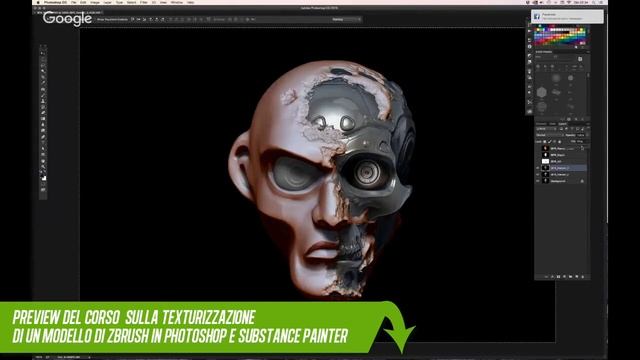Hide the selected highlighted layer

coord(538,168)
